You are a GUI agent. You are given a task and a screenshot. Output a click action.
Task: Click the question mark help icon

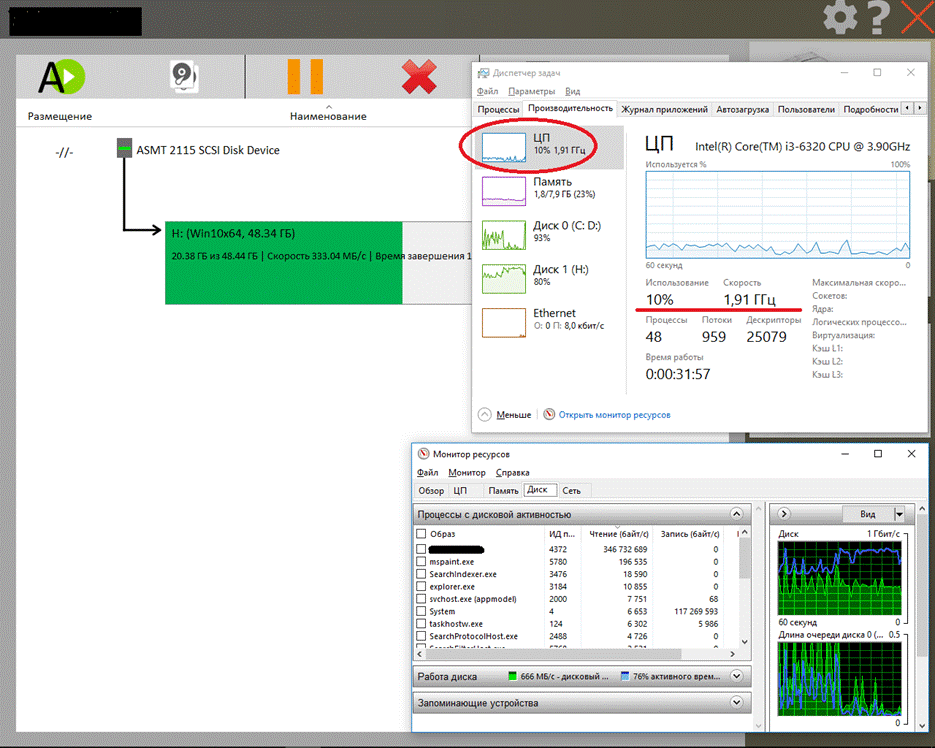(878, 17)
